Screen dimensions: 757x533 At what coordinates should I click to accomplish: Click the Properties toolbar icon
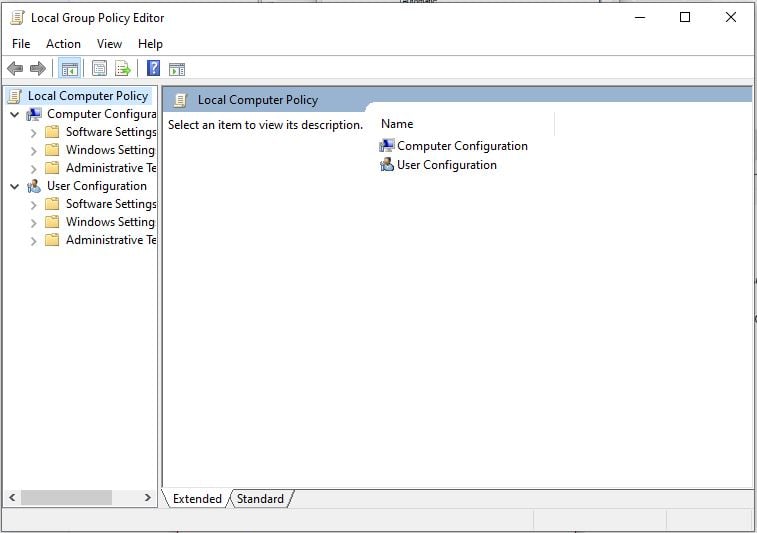[99, 69]
